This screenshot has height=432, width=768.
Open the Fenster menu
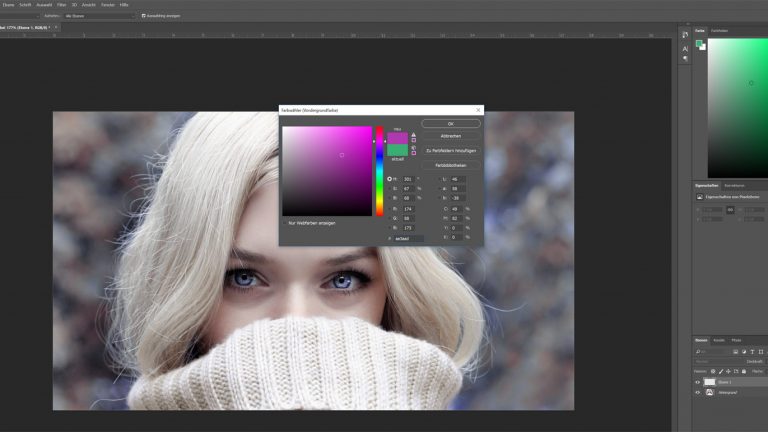pos(106,5)
